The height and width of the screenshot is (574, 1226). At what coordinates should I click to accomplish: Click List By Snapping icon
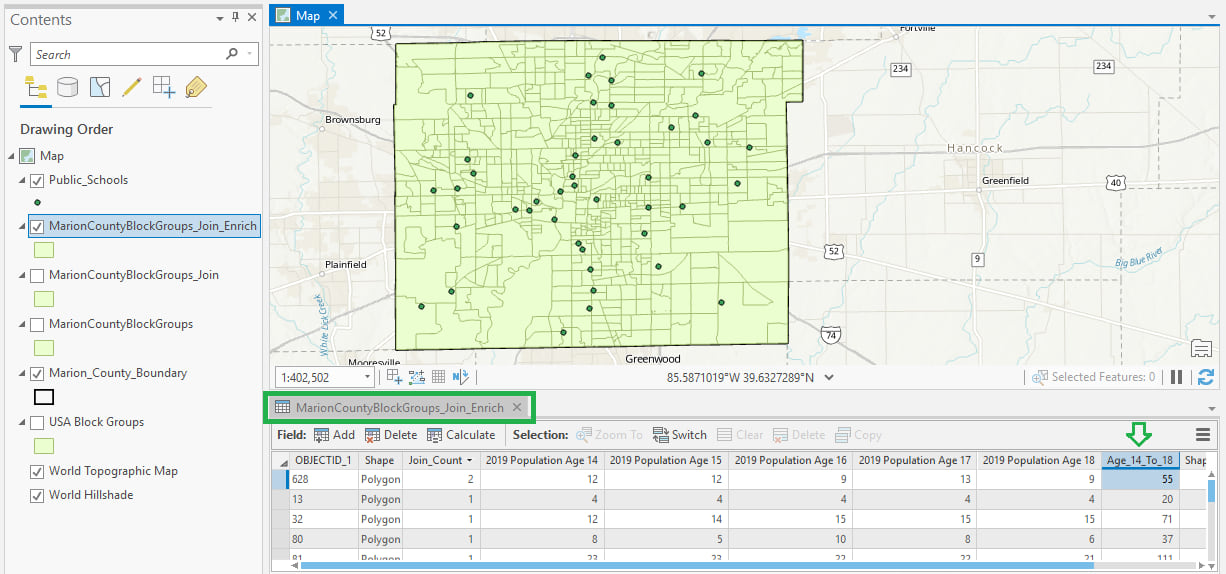click(163, 88)
